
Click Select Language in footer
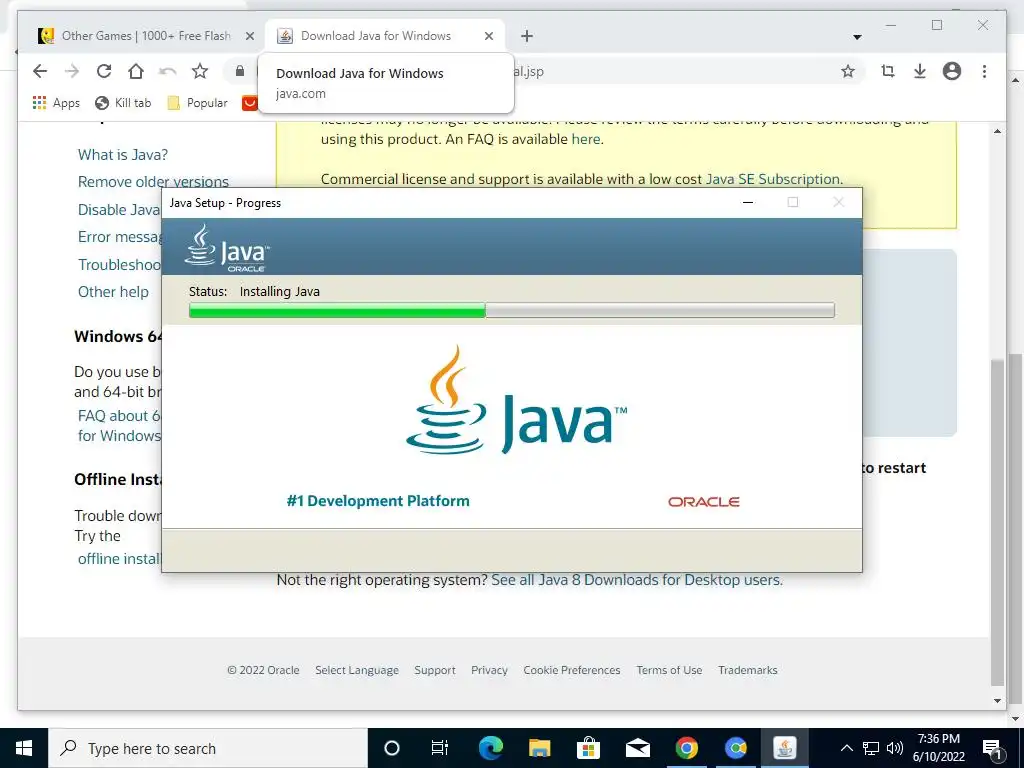(357, 670)
